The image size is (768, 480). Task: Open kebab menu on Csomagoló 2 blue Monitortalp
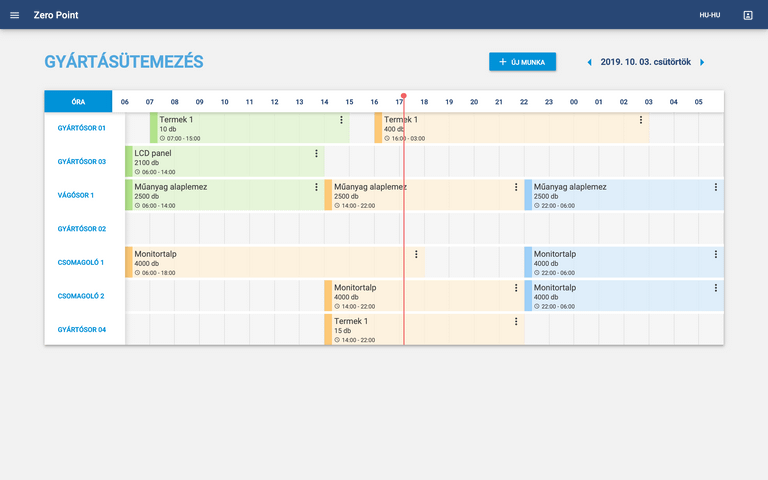click(x=716, y=288)
